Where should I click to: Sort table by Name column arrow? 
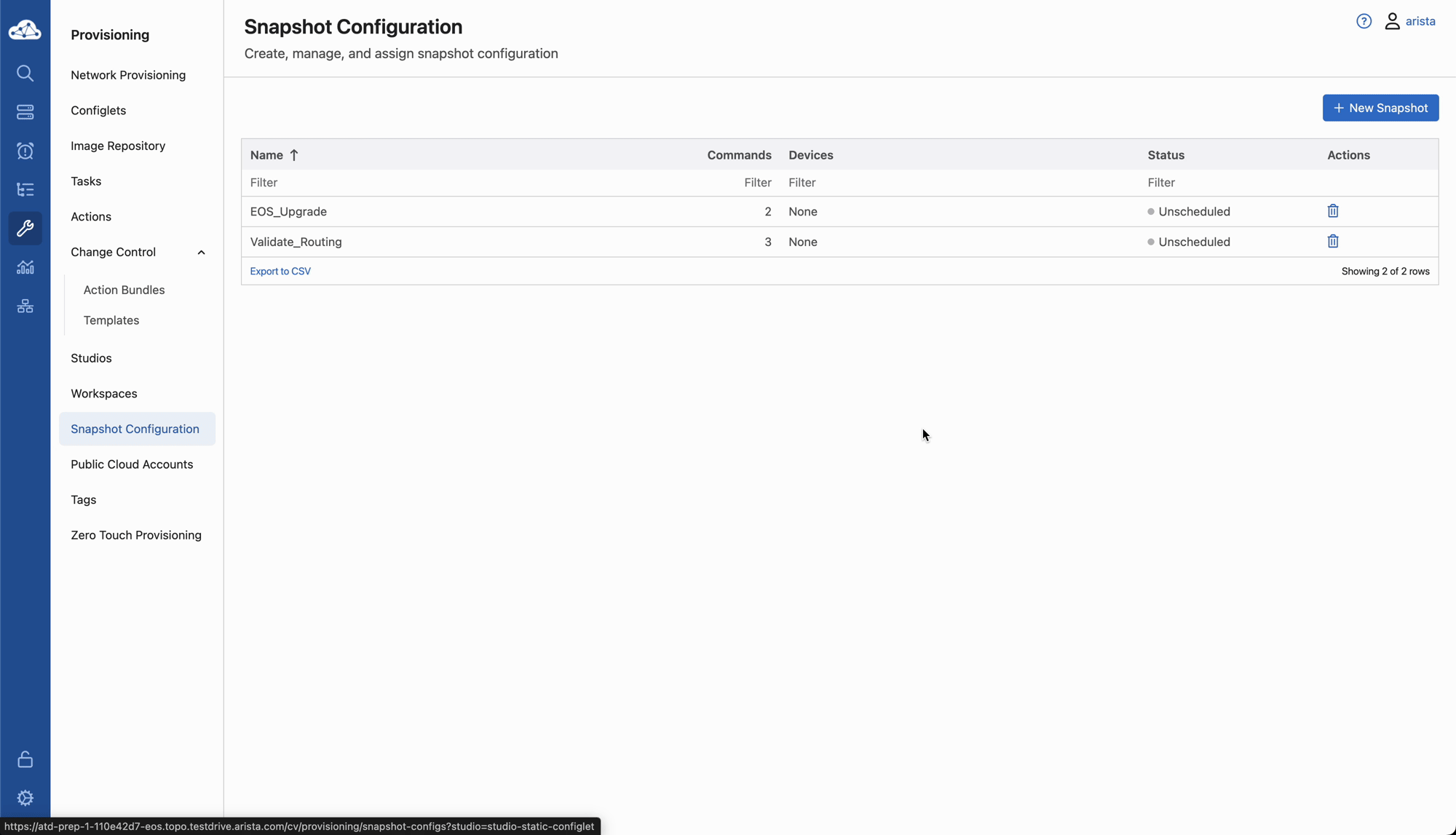point(294,155)
